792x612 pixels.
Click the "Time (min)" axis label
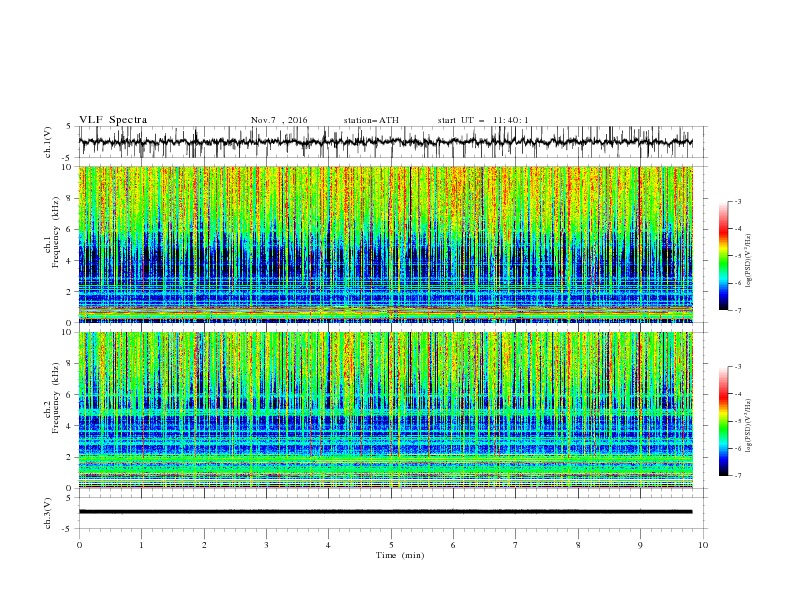point(400,555)
